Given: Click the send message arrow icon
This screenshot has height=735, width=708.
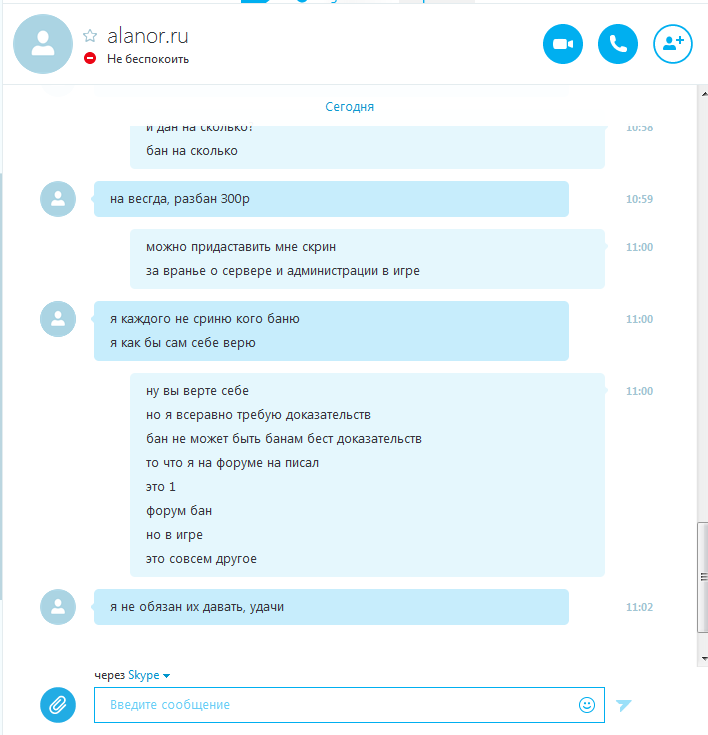Looking at the screenshot, I should (624, 705).
